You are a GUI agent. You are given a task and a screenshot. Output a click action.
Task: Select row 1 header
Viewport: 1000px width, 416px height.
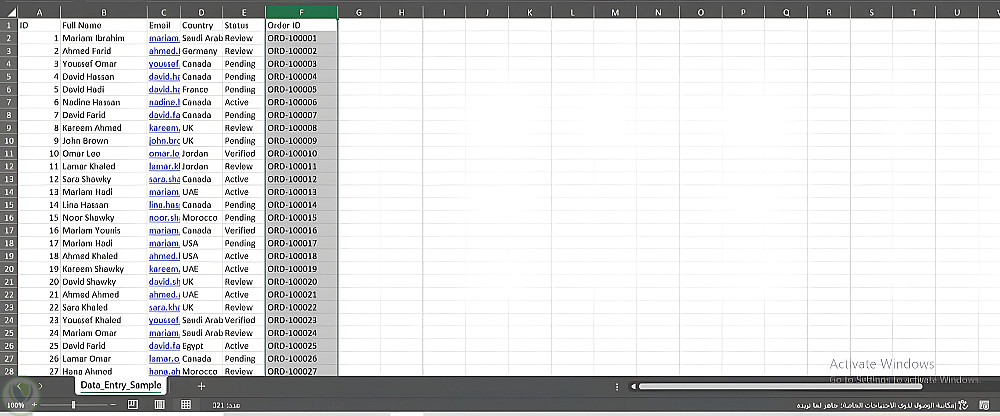coord(9,25)
